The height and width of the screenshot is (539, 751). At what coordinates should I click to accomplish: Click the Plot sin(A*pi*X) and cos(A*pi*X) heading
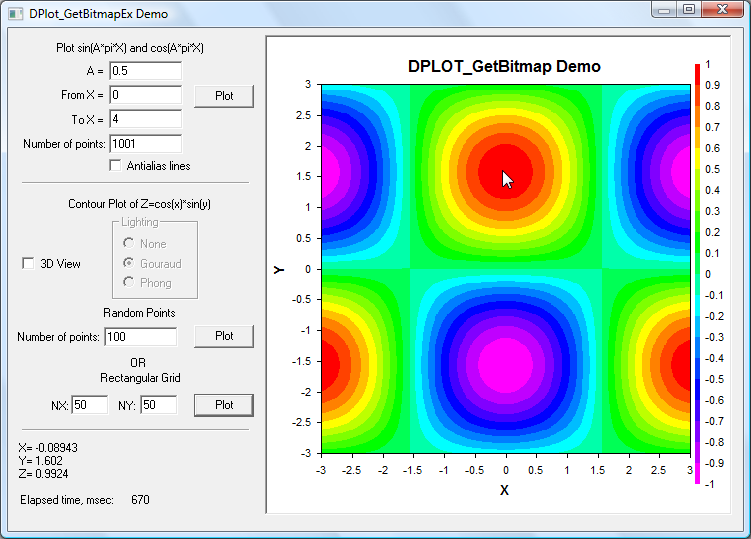pos(130,48)
